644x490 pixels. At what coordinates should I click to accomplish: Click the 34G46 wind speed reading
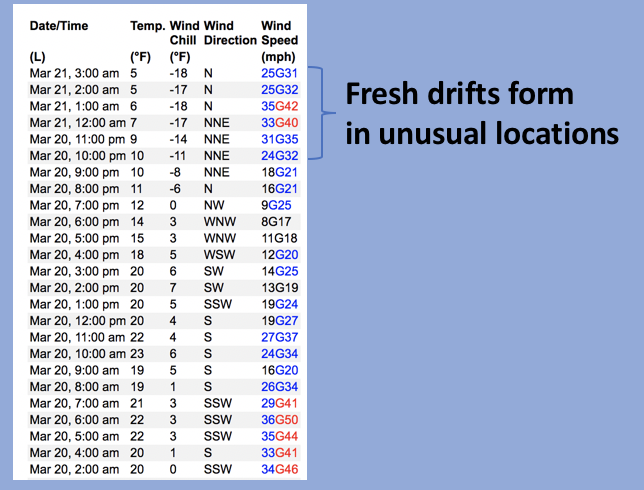[279, 469]
